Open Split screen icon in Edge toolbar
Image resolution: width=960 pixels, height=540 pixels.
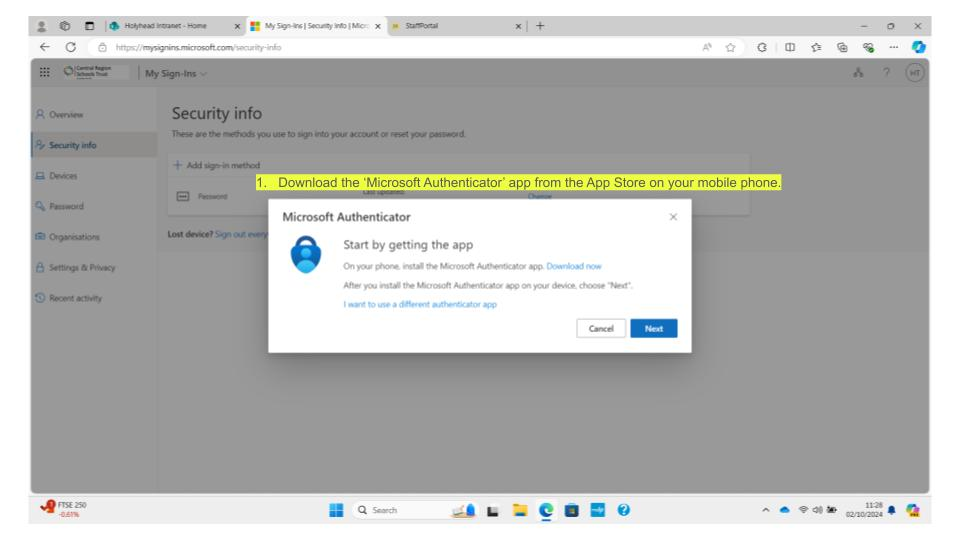pos(790,47)
